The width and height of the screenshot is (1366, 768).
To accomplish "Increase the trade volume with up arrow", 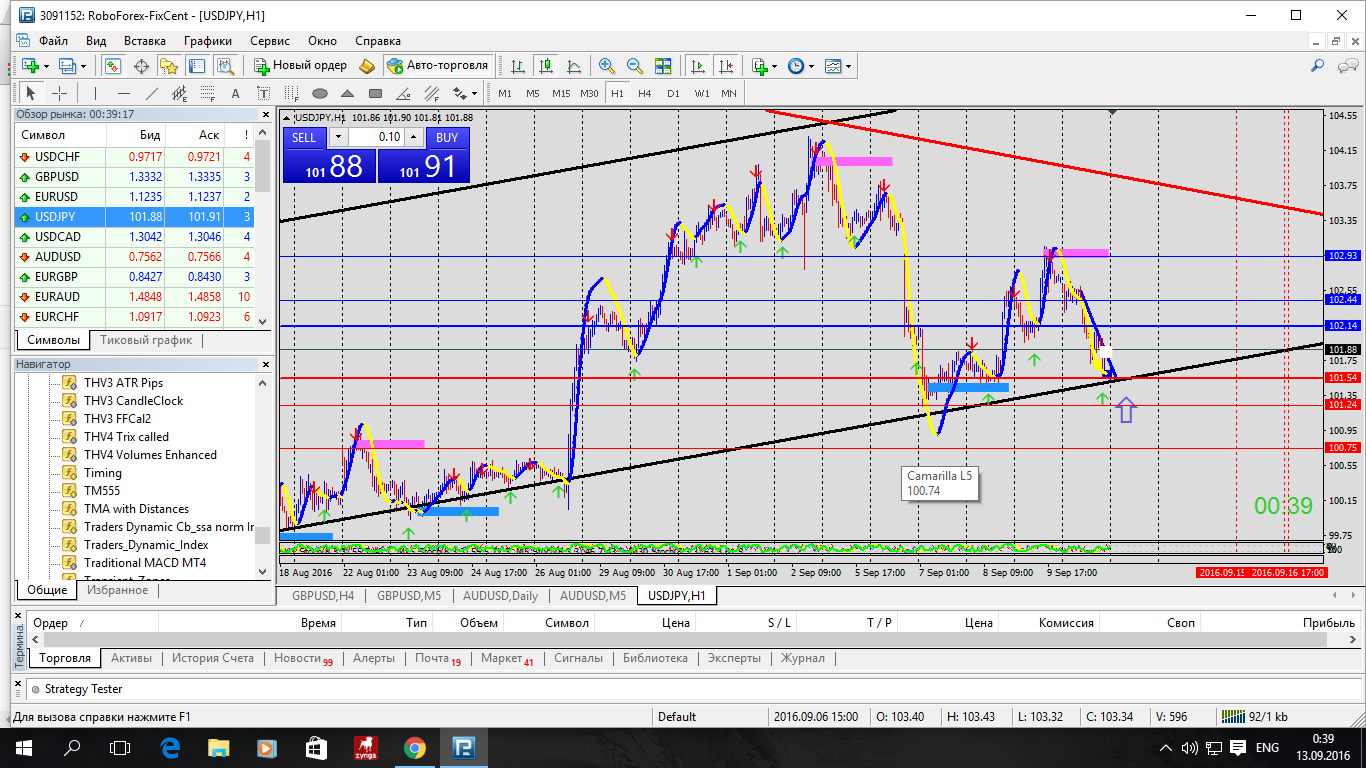I will (415, 137).
